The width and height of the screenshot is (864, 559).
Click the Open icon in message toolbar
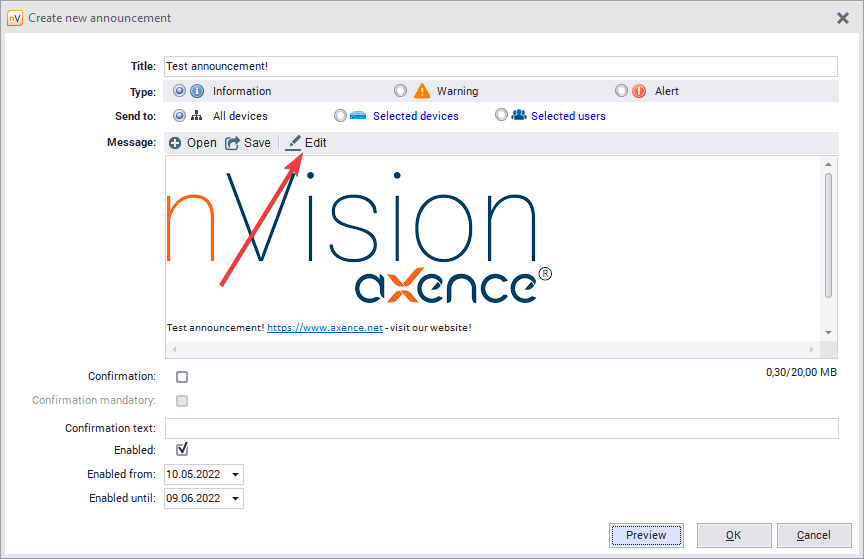point(175,143)
